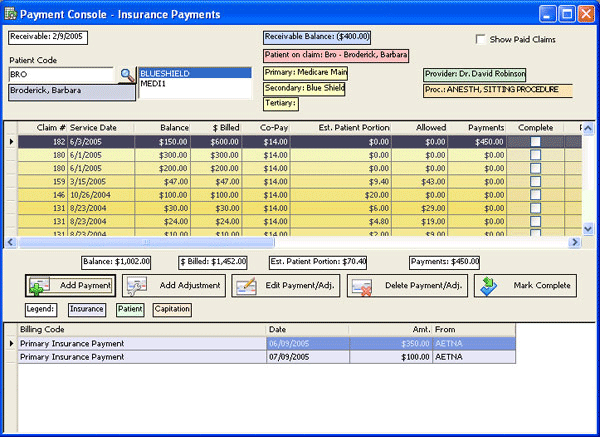Click the Edit Payment/Adj. pencil icon
The height and width of the screenshot is (437, 600).
pos(246,287)
